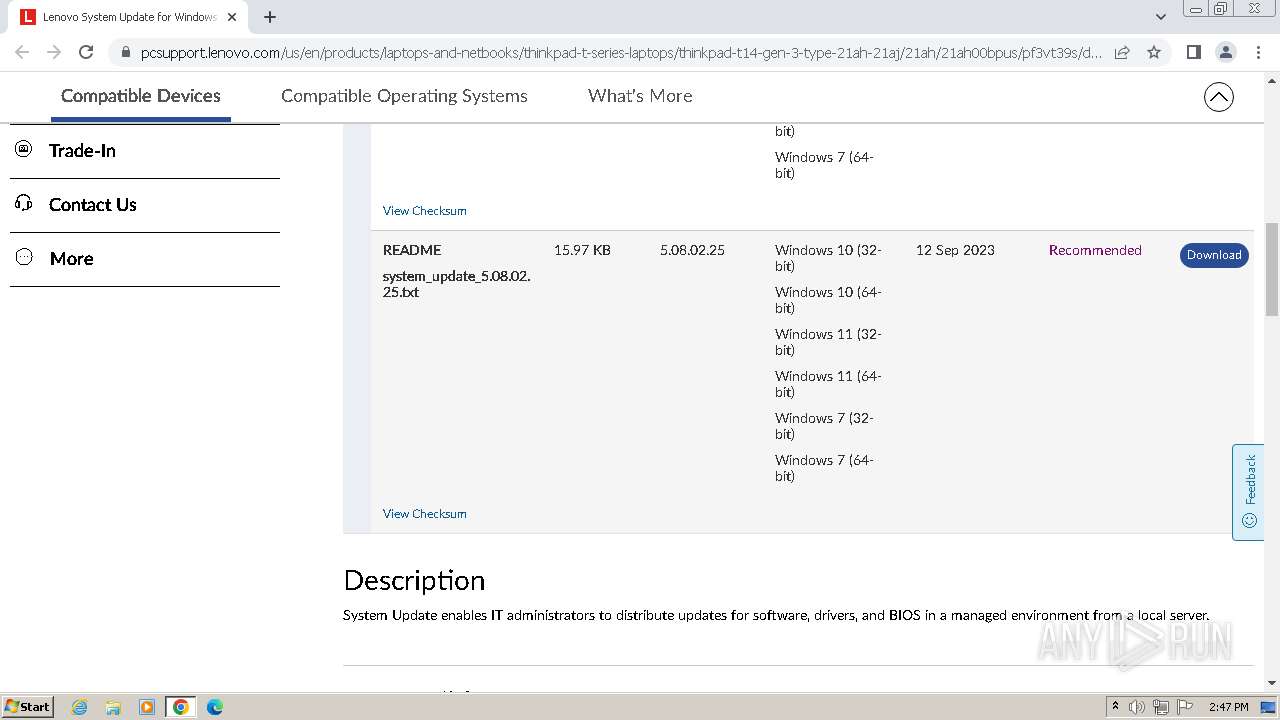The image size is (1280, 720).
Task: Open the Chrome profile avatar
Action: pos(1225,52)
